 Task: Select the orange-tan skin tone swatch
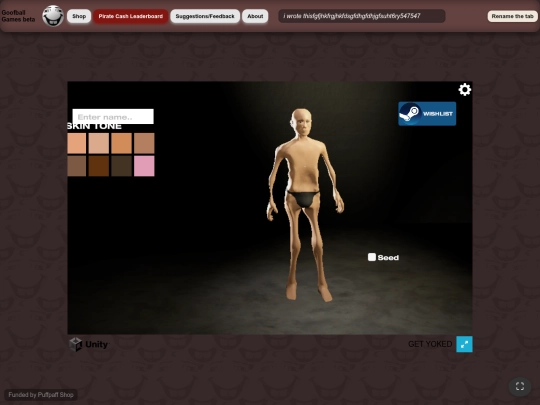click(121, 143)
